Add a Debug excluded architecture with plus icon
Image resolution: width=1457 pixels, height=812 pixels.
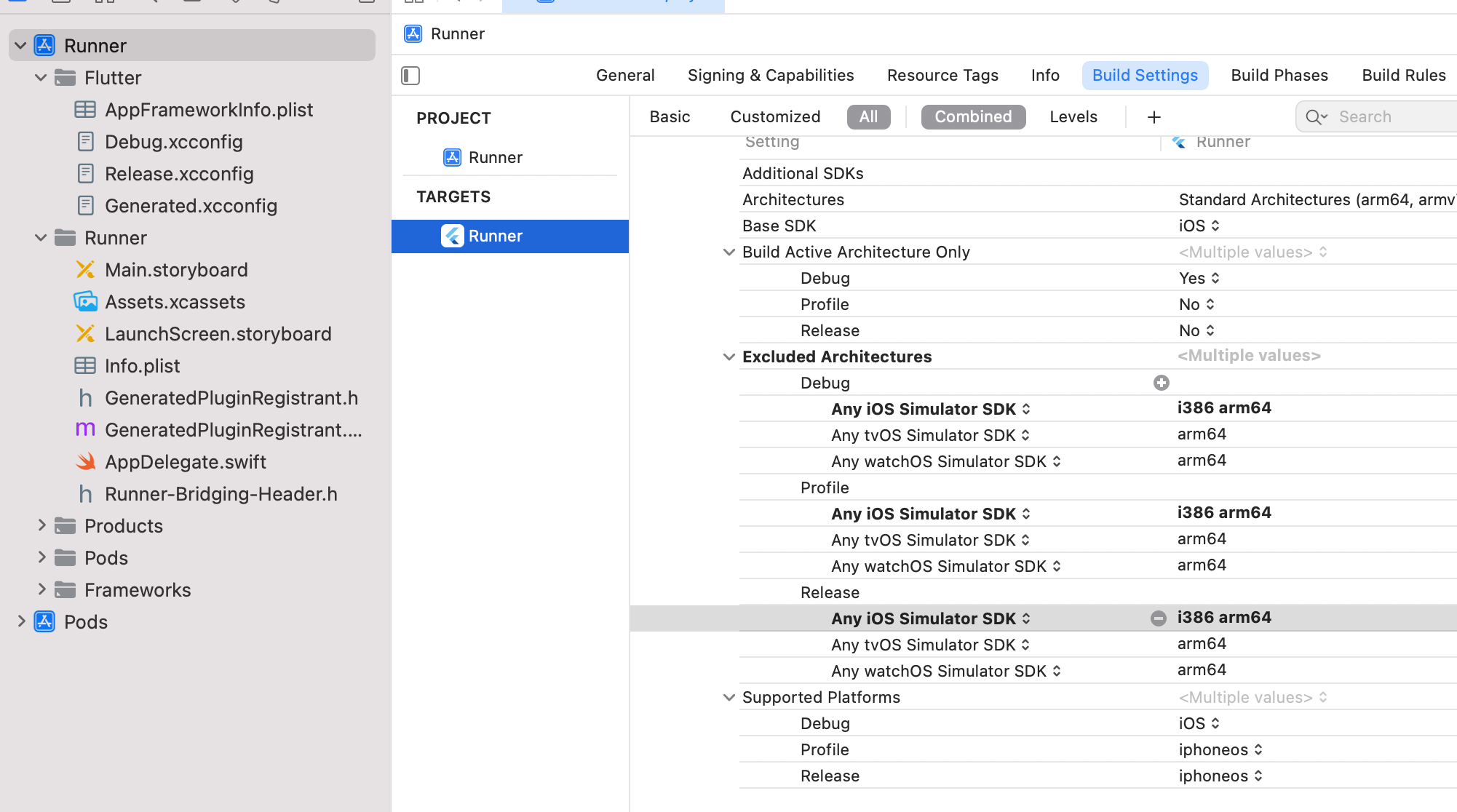(1161, 382)
